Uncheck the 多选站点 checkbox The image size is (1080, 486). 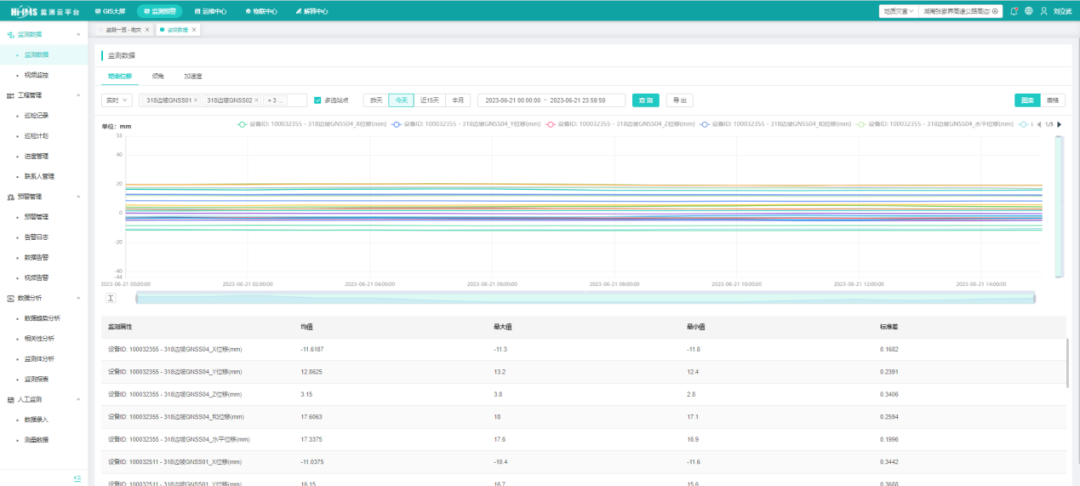[318, 100]
